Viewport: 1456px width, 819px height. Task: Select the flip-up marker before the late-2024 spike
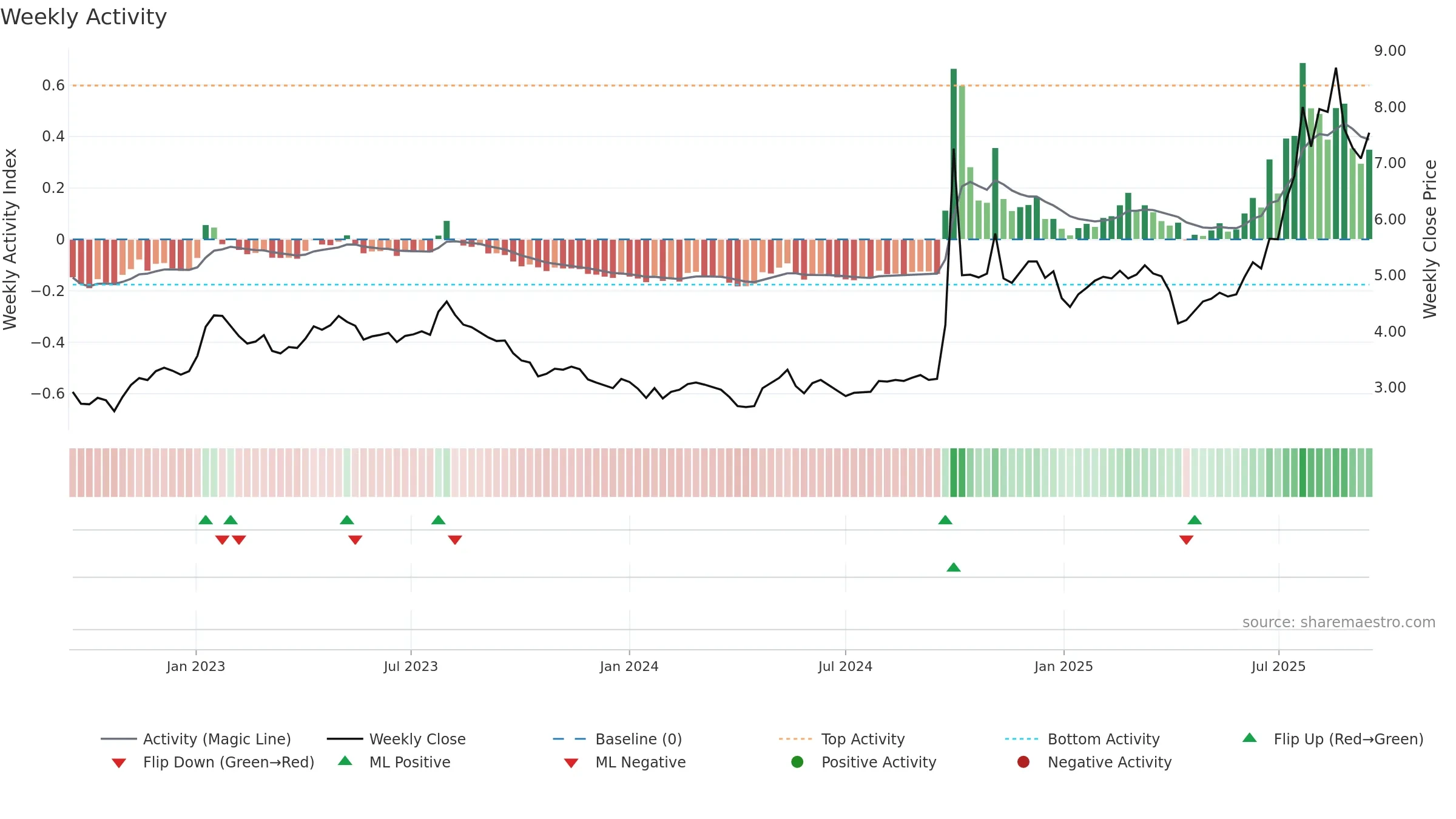[945, 520]
